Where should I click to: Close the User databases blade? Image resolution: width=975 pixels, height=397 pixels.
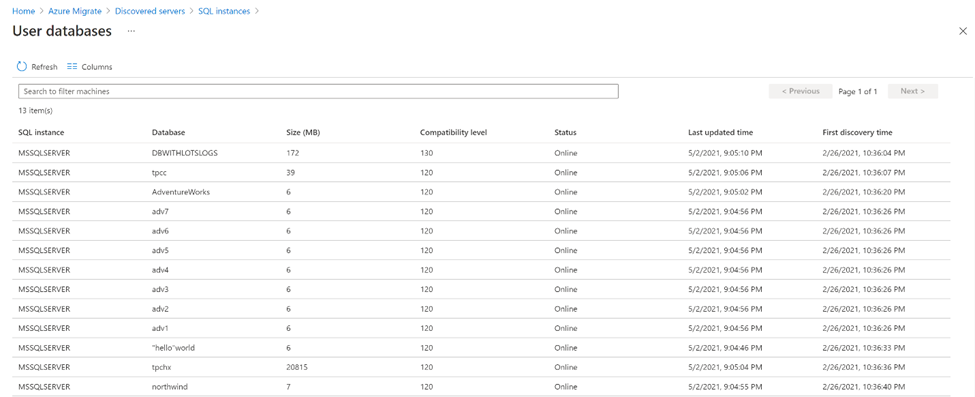pos(963,31)
